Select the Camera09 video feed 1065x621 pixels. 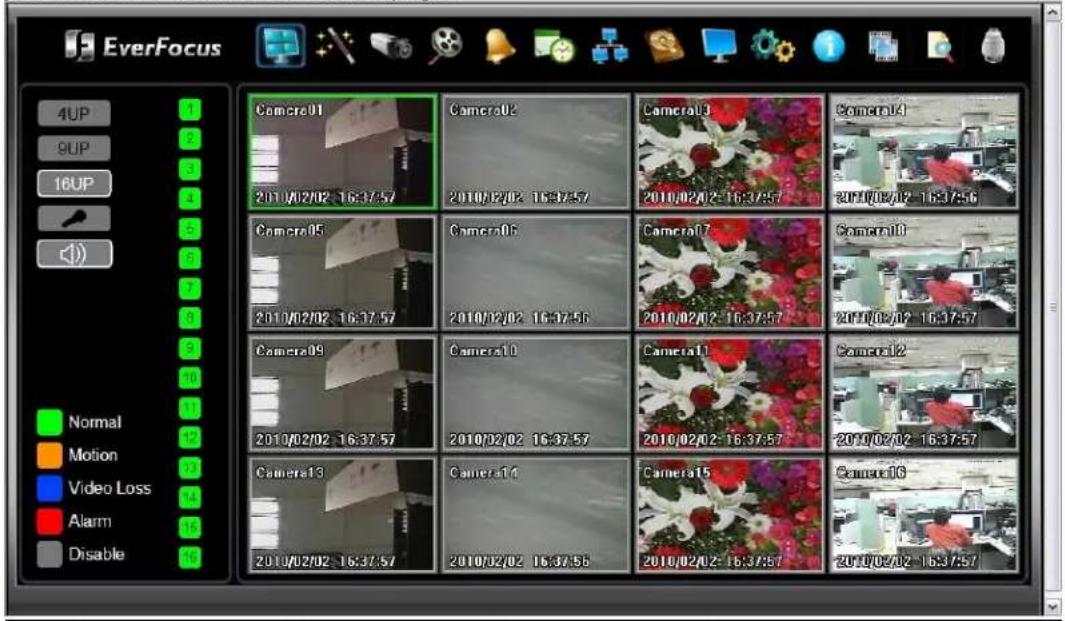click(x=343, y=393)
